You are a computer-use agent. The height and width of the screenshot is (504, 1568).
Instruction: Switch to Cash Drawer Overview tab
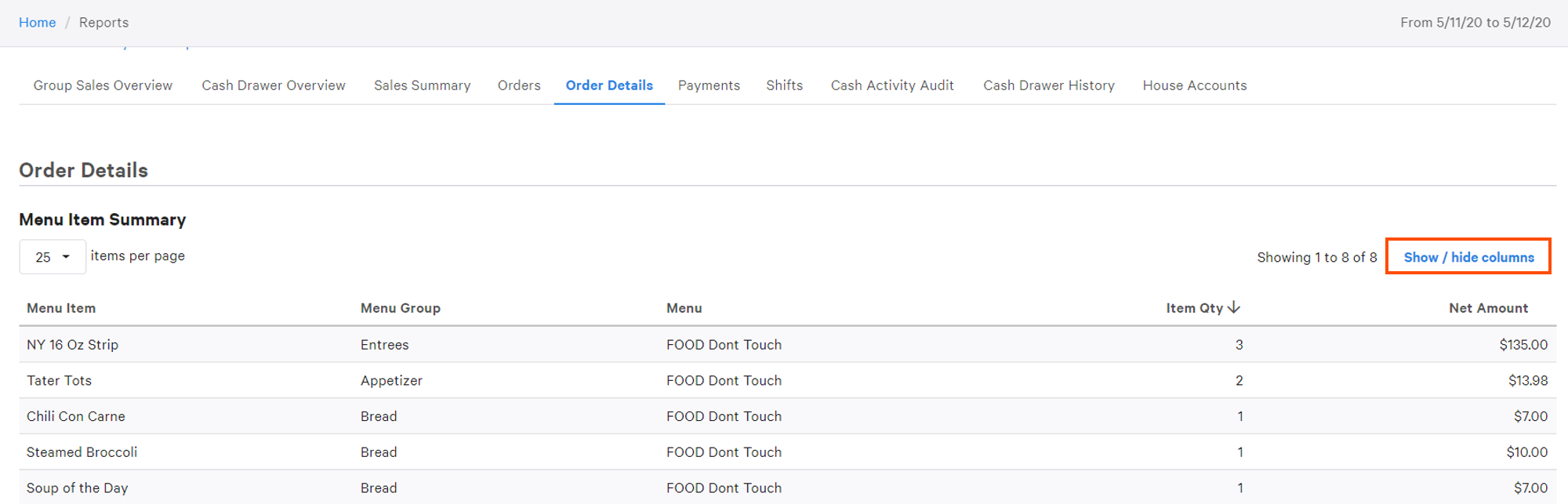point(274,85)
